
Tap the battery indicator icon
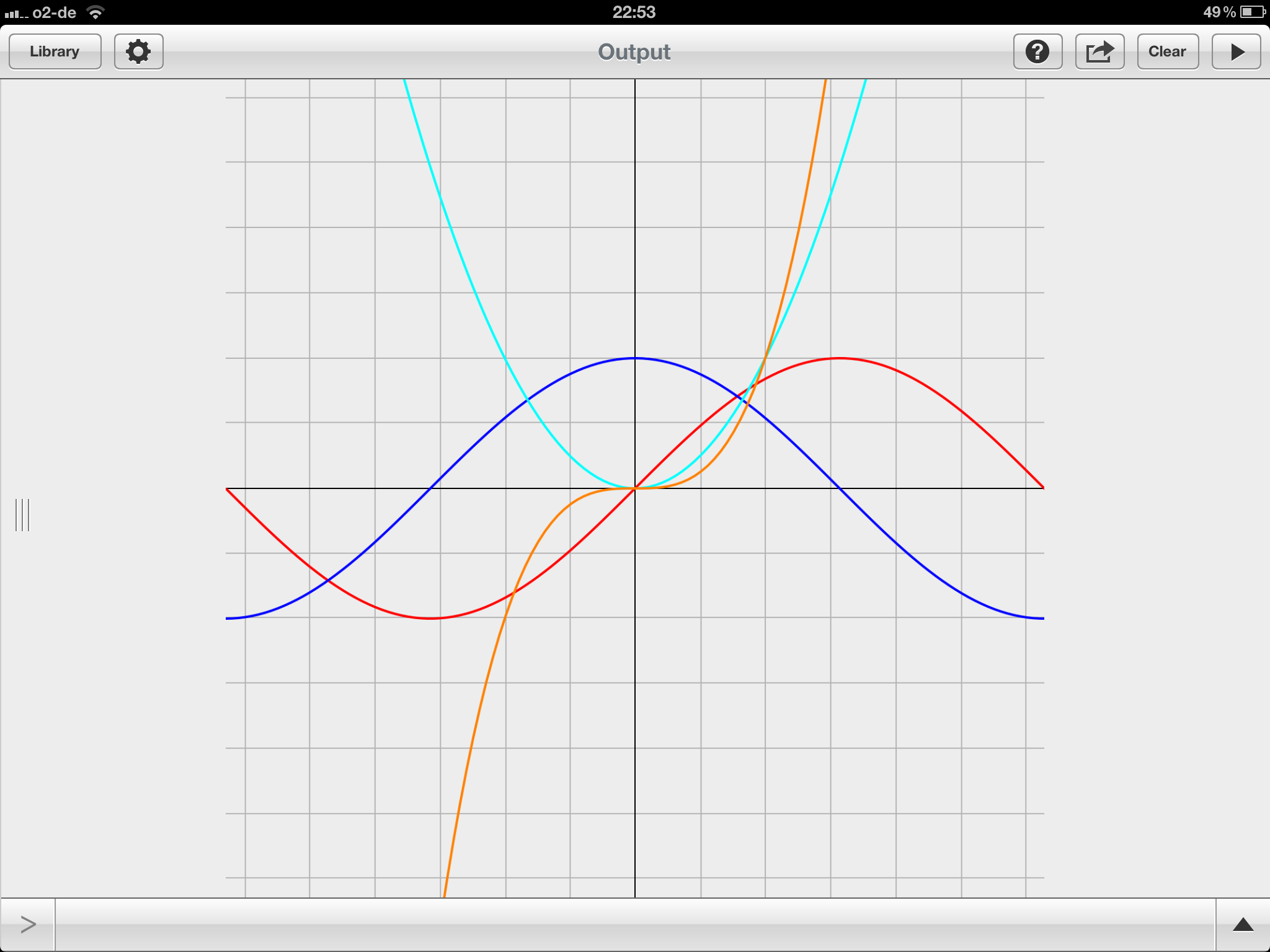click(x=1253, y=12)
